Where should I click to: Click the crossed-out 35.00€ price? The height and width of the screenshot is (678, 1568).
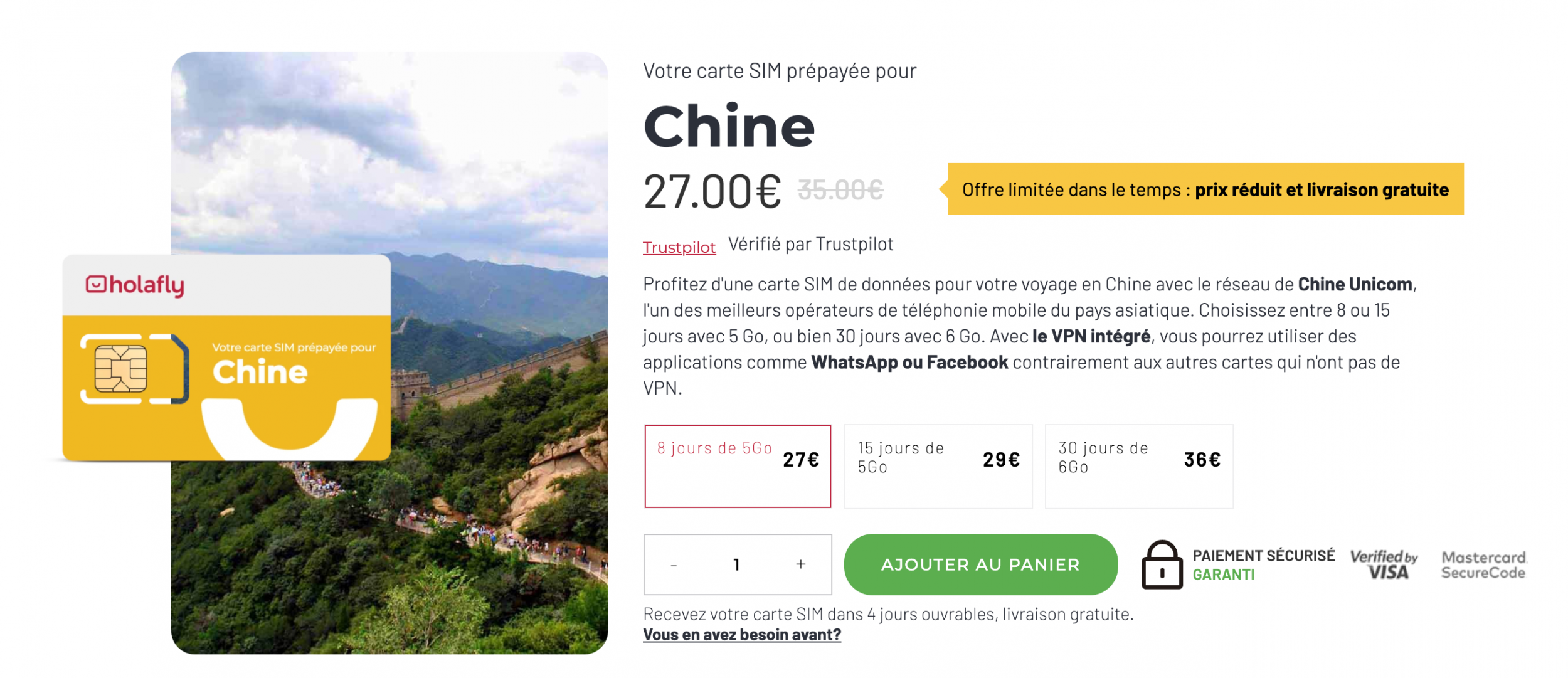tap(840, 190)
